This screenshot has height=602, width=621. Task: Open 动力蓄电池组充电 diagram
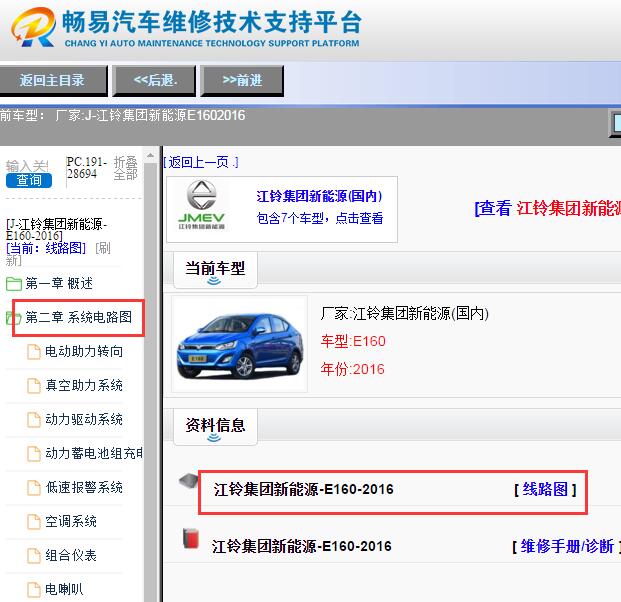[x=94, y=454]
